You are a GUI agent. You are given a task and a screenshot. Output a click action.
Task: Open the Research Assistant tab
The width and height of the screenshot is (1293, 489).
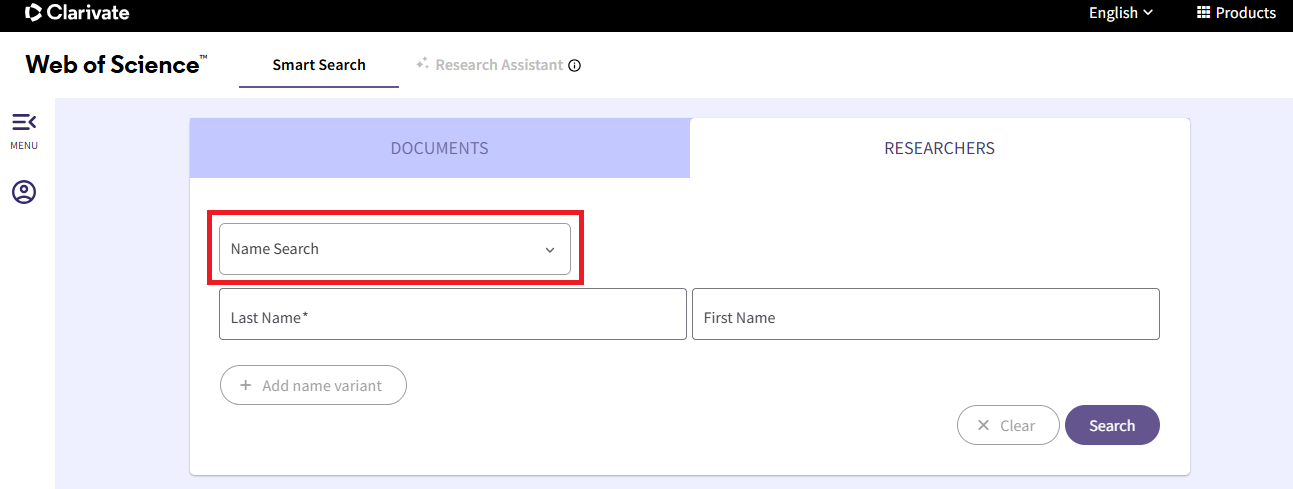498,65
